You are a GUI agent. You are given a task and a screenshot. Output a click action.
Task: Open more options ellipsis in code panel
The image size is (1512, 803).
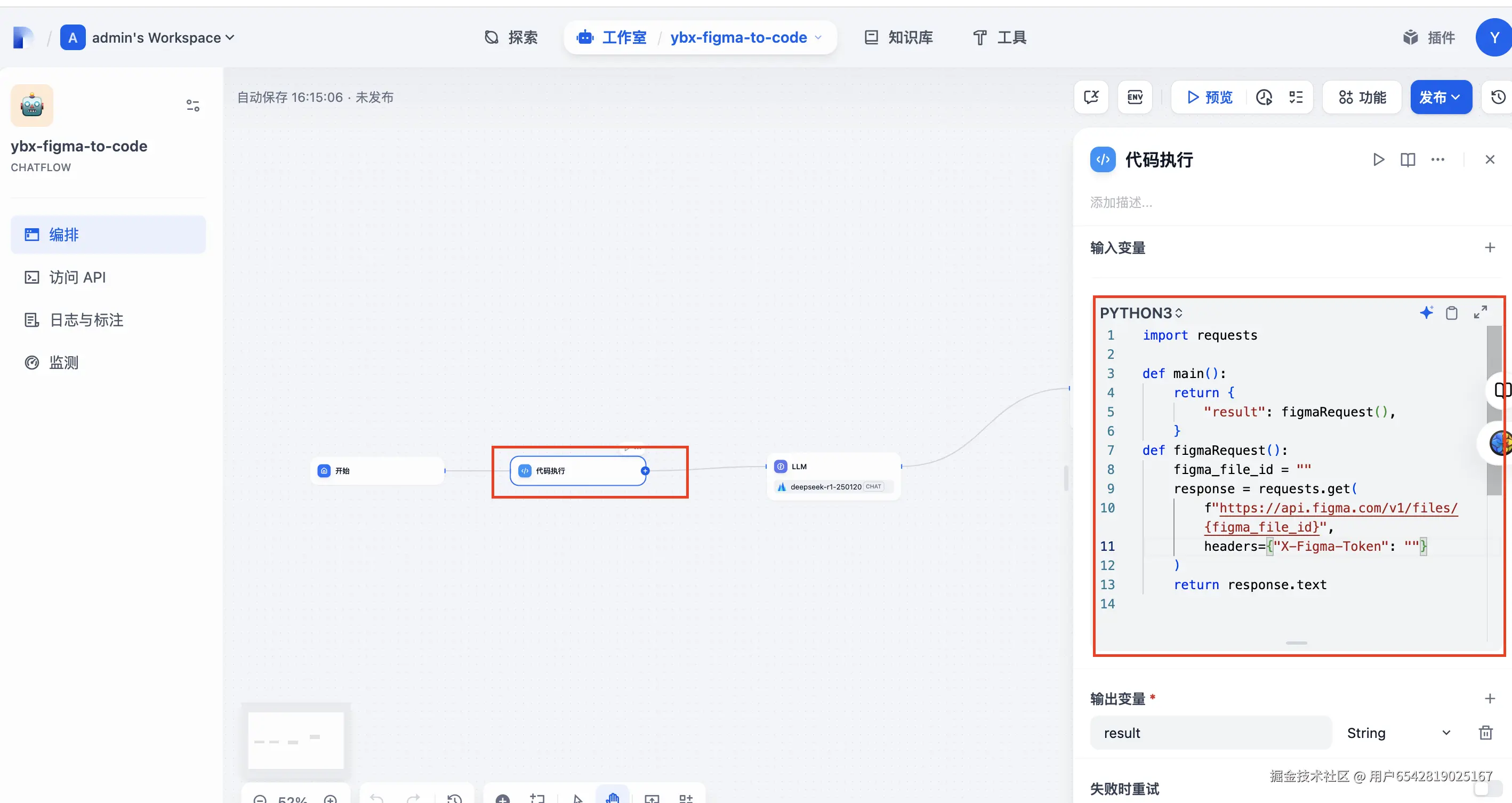point(1437,159)
